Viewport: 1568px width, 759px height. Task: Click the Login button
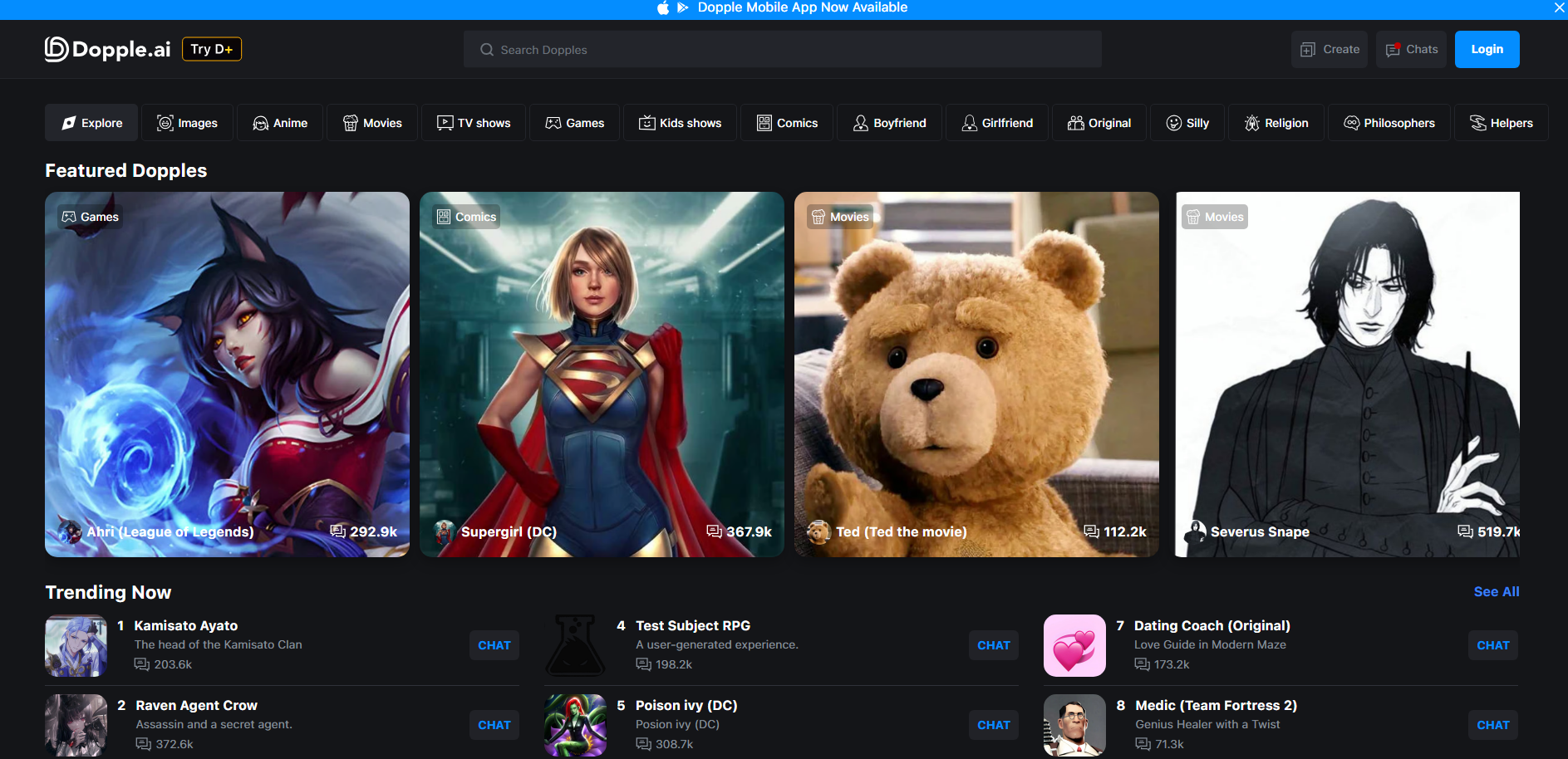coord(1487,49)
